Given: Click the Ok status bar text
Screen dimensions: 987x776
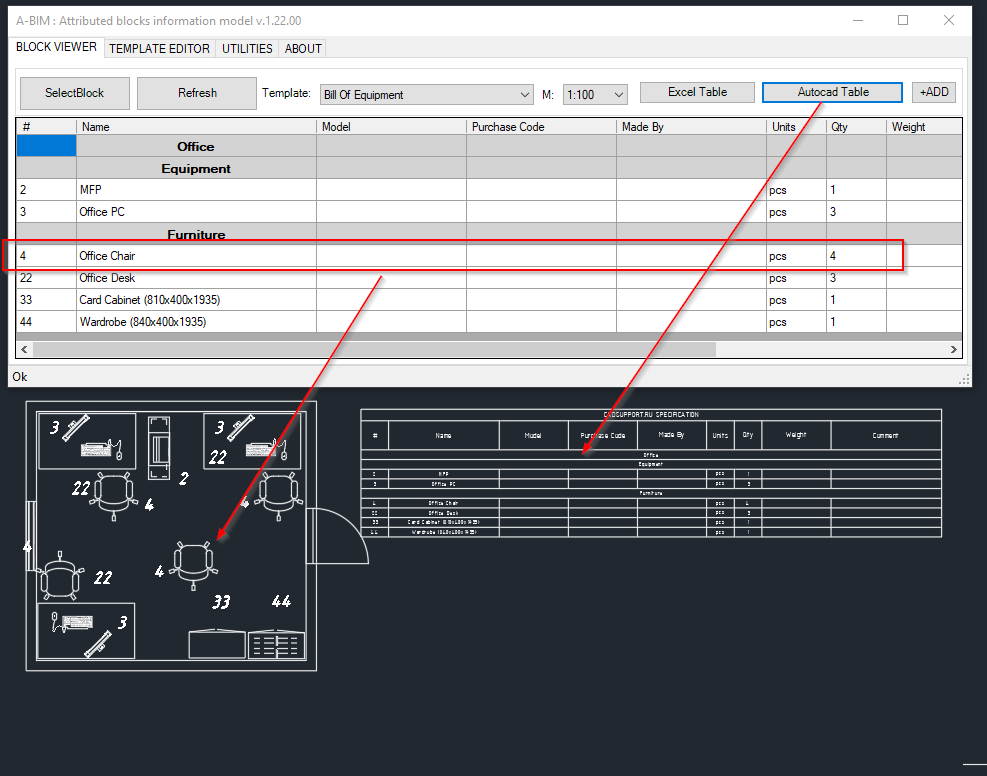Looking at the screenshot, I should click(20, 377).
